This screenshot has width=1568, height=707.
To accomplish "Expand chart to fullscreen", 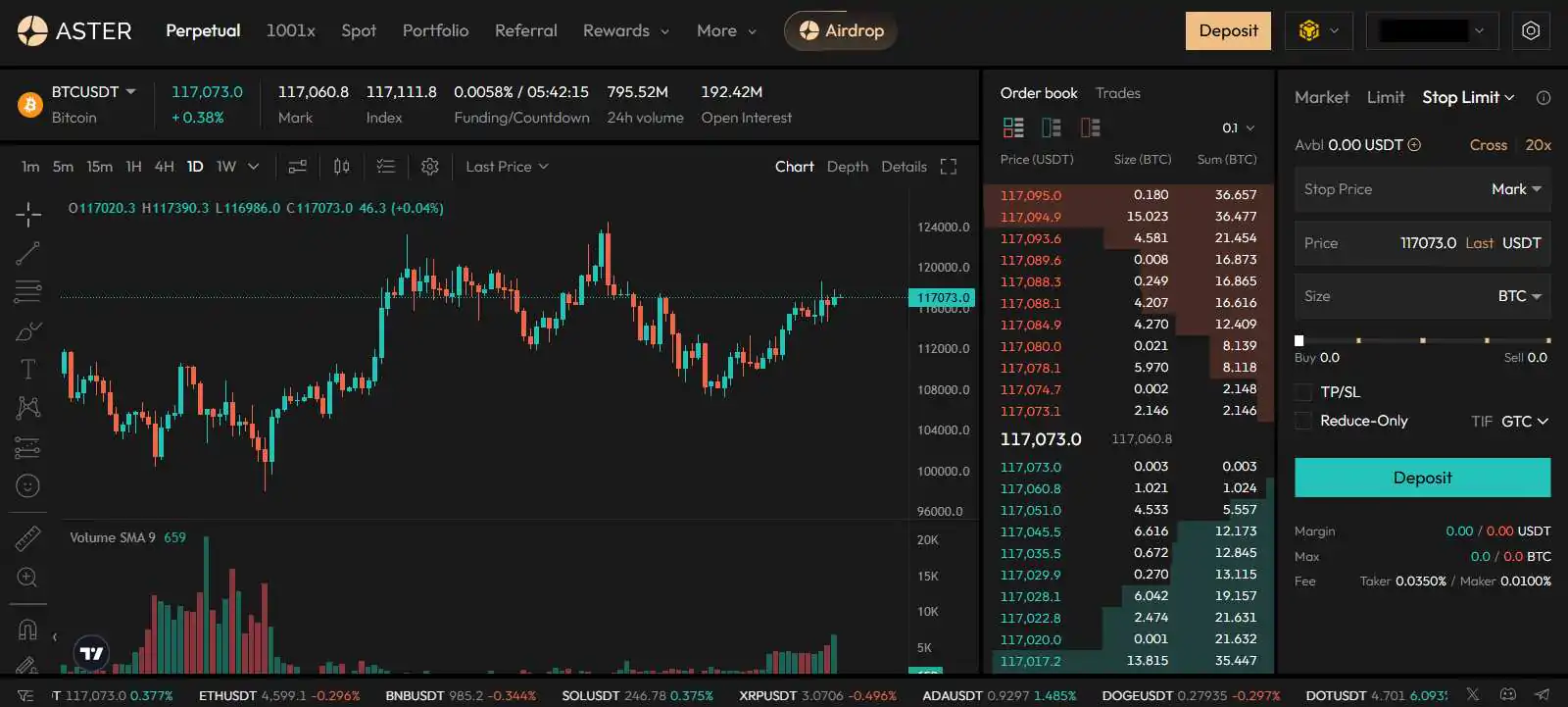I will click(948, 167).
